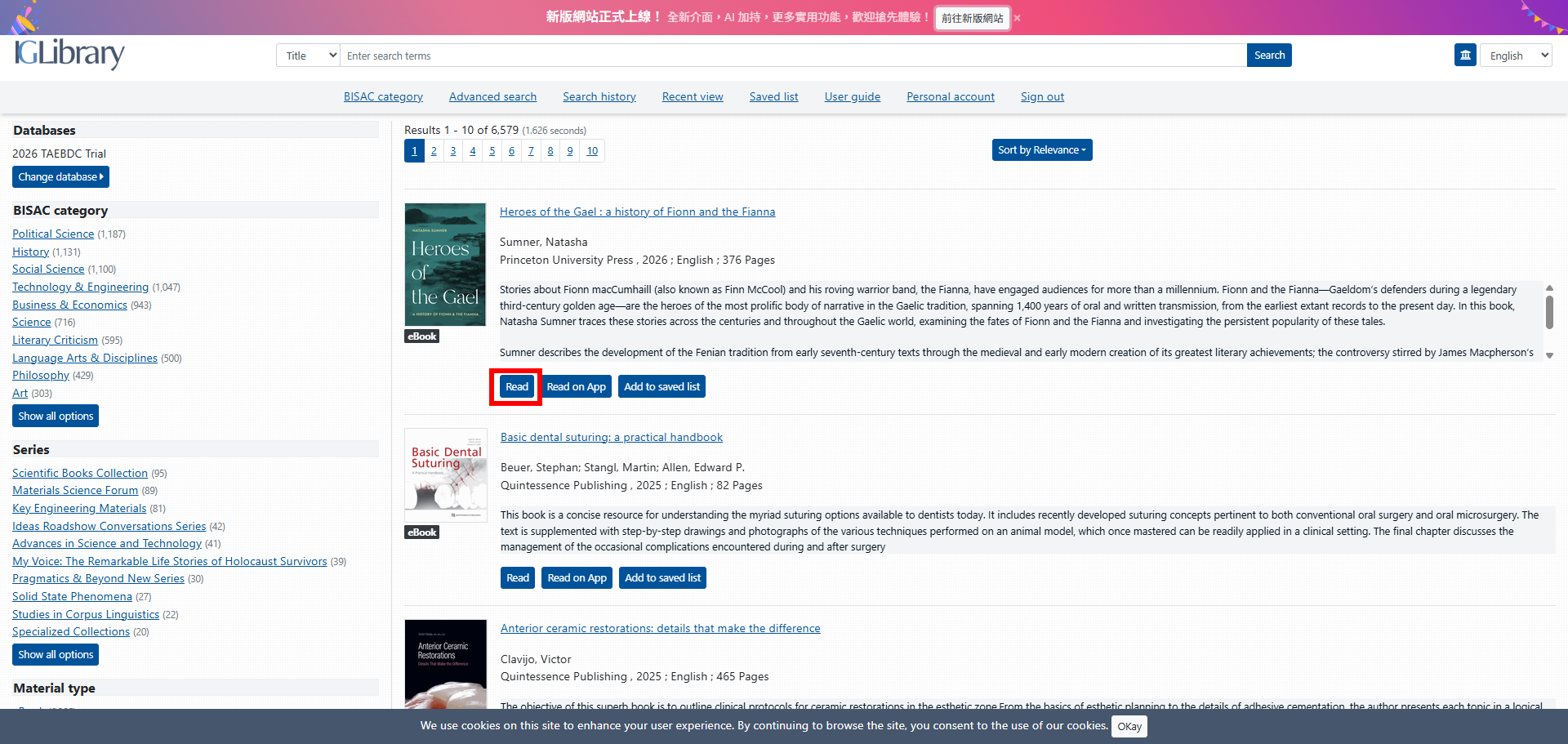Go to Saved list in navigation

773,96
